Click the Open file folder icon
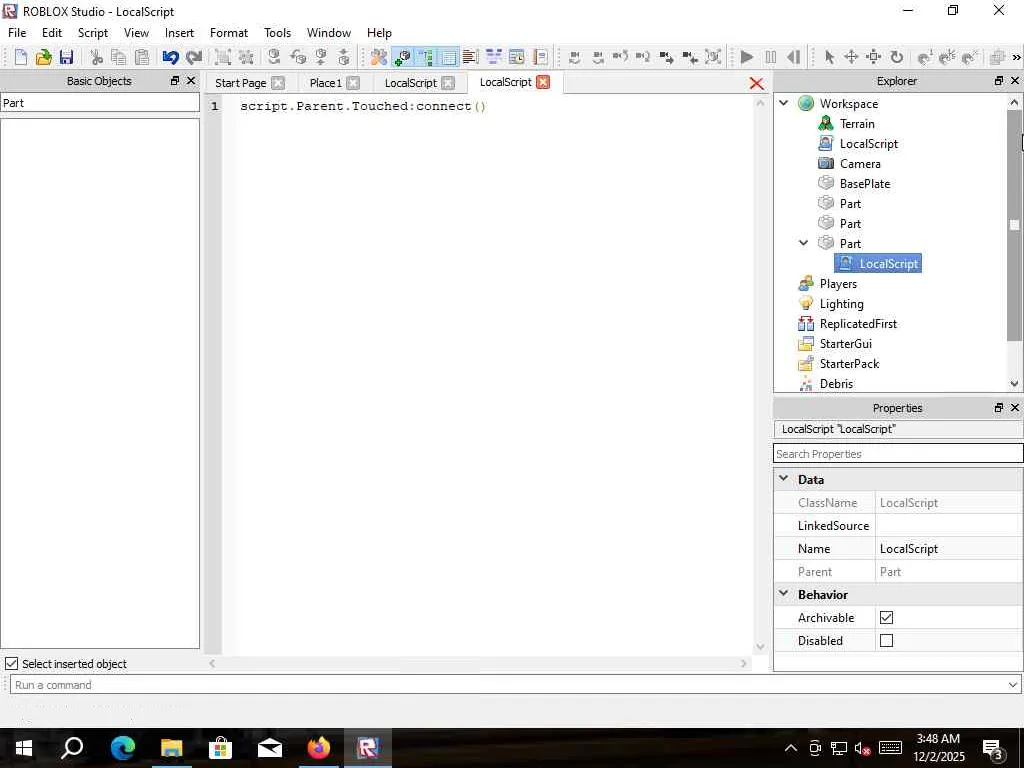The height and width of the screenshot is (768, 1024). 43,57
